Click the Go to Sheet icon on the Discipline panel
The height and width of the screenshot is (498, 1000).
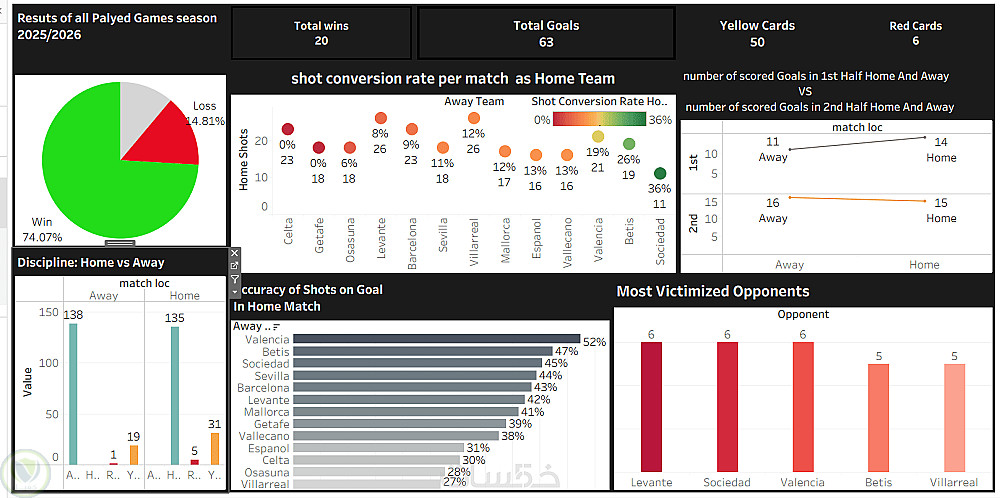click(234, 265)
